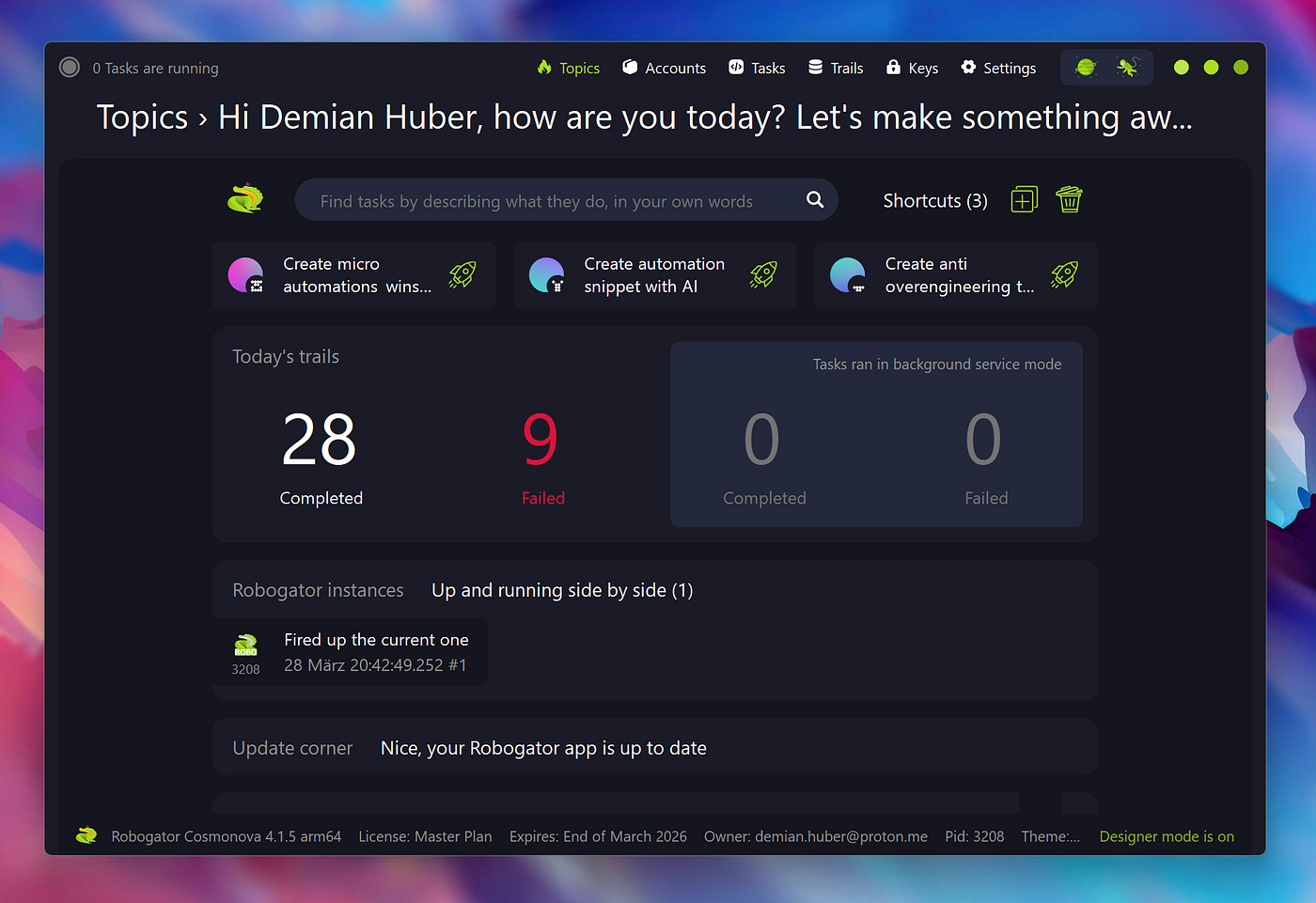This screenshot has height=903, width=1316.
Task: Add a new shortcut with the plus icon
Action: click(1024, 199)
